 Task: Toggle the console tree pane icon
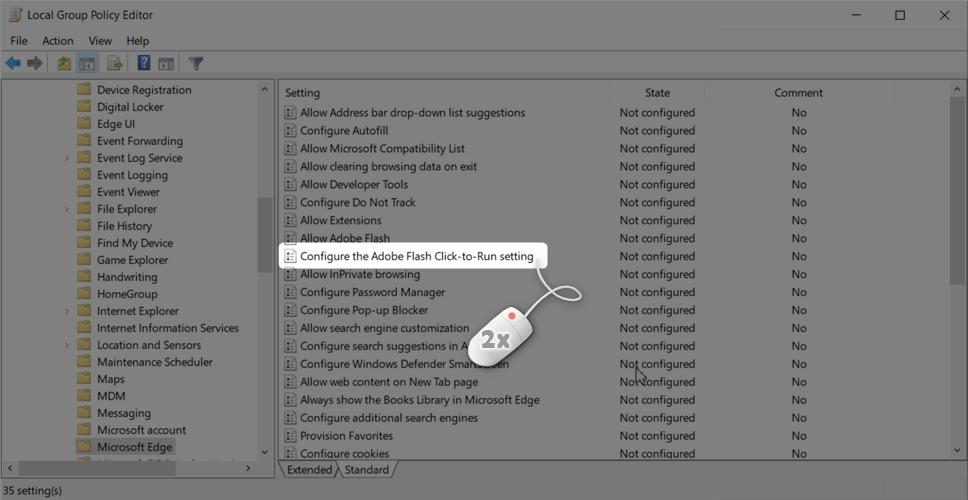coord(86,63)
